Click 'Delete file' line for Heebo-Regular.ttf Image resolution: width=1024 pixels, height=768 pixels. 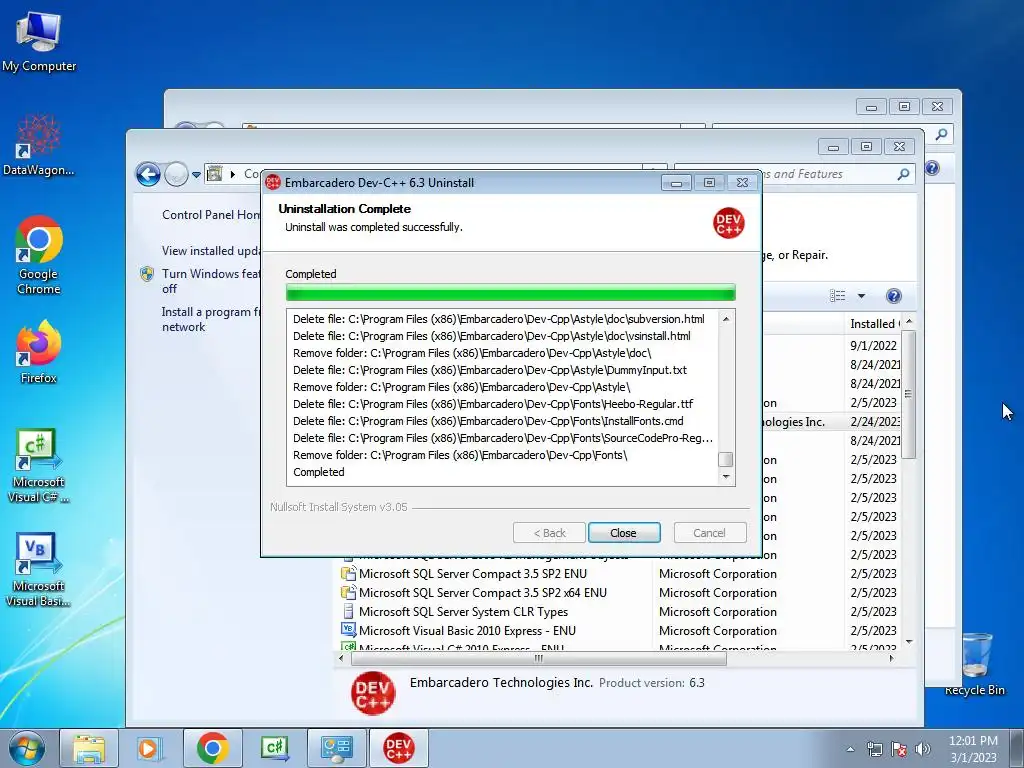(x=493, y=404)
